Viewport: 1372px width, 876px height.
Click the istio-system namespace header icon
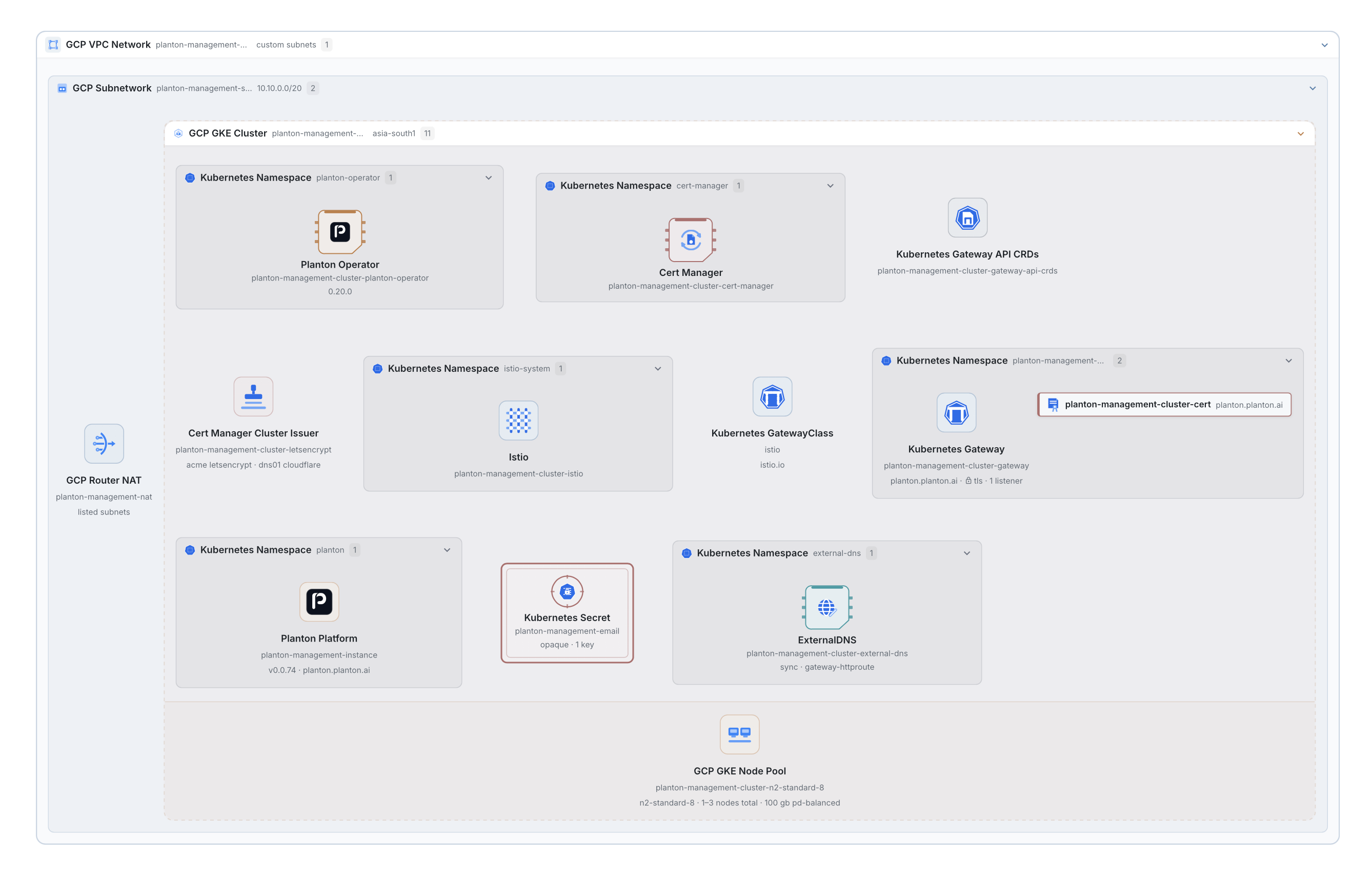pyautogui.click(x=378, y=369)
